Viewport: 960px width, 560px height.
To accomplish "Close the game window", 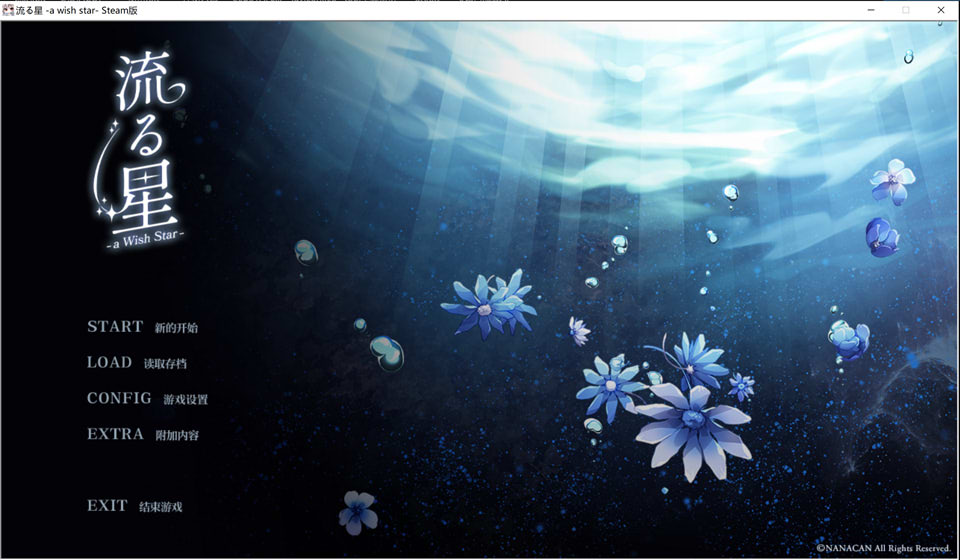I will [x=941, y=10].
